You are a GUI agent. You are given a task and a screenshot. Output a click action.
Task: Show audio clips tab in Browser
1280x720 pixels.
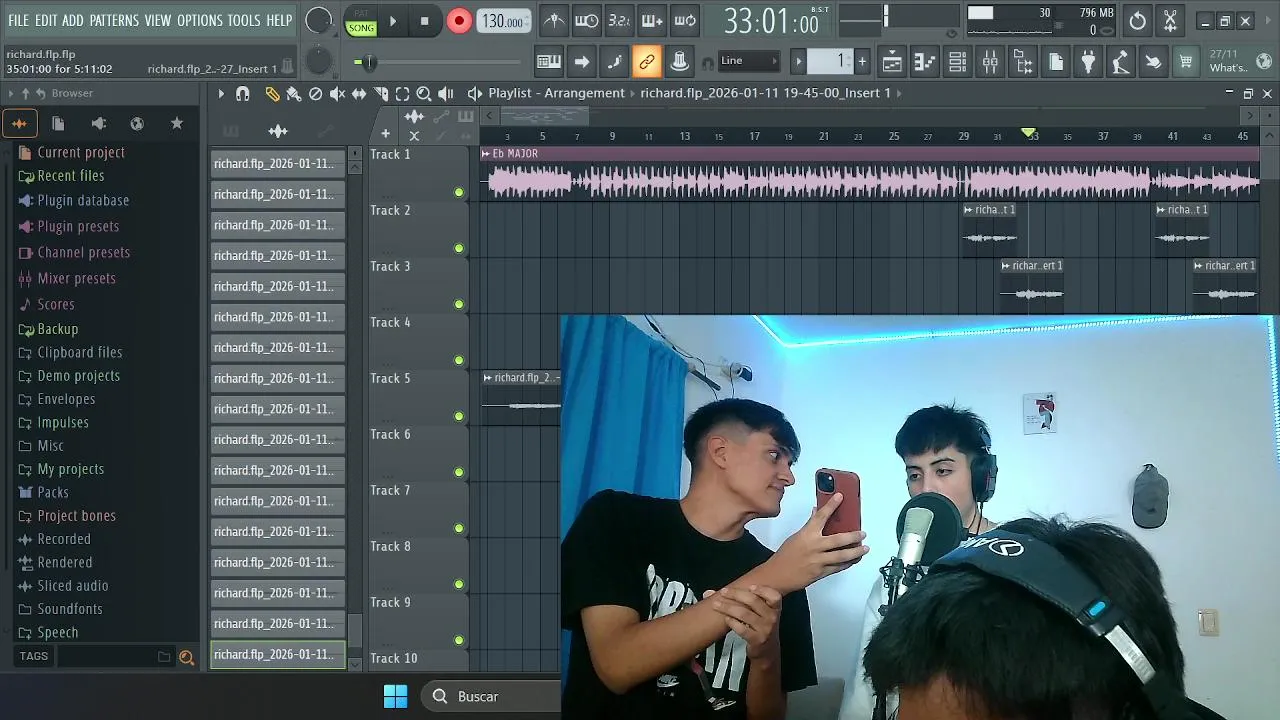(x=19, y=123)
